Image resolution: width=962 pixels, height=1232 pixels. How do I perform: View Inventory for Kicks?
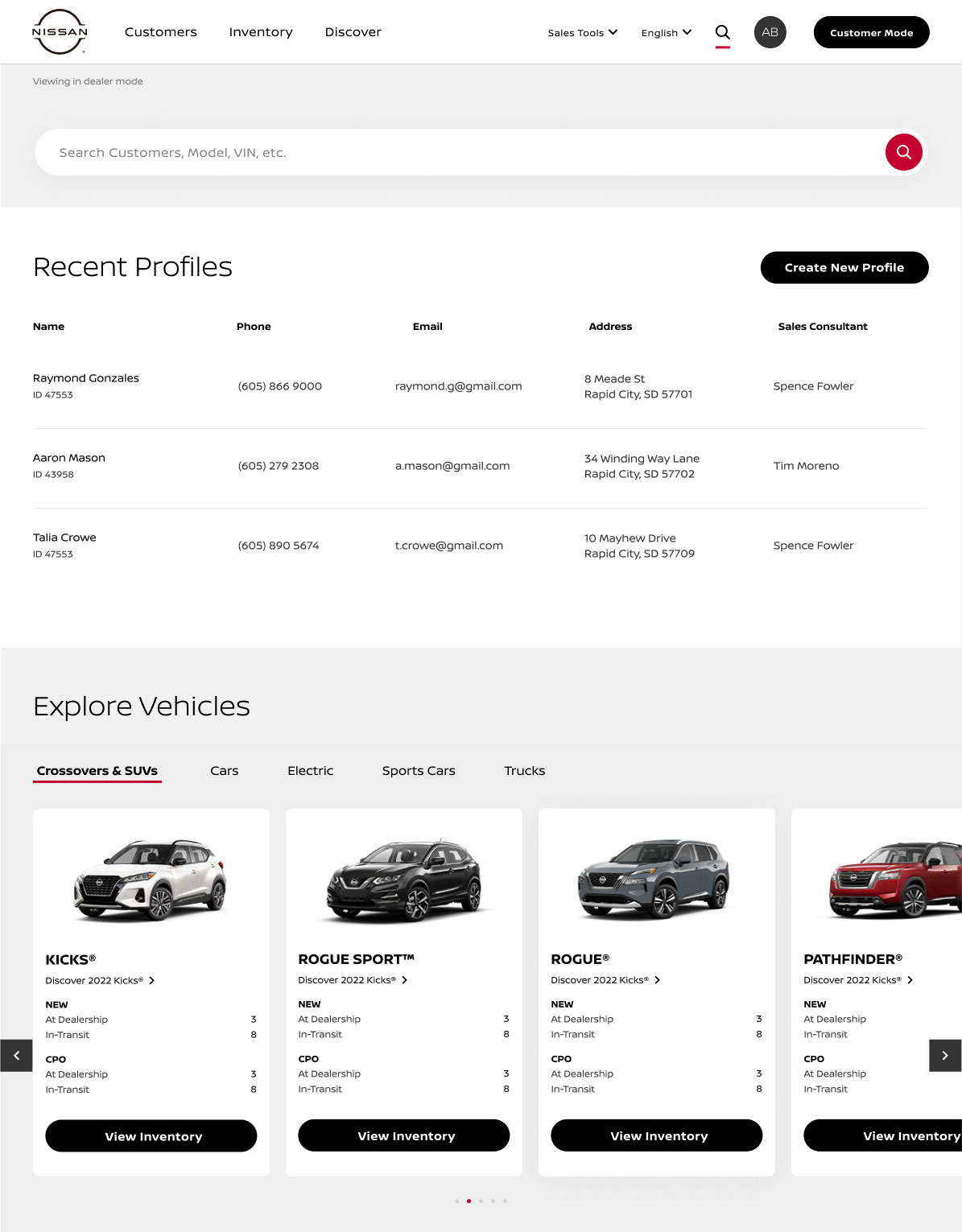151,1135
